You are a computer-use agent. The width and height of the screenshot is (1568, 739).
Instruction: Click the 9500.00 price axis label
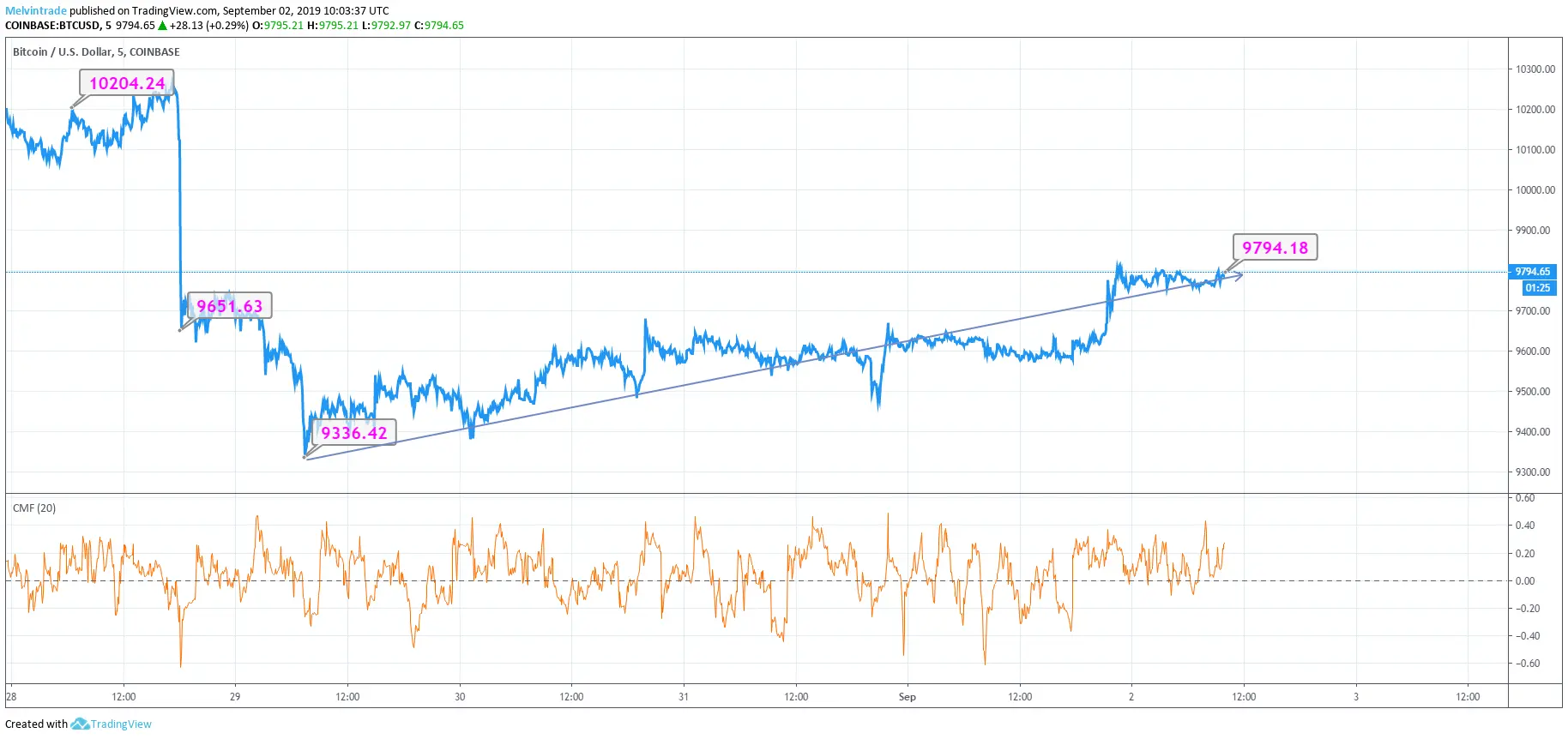1533,392
